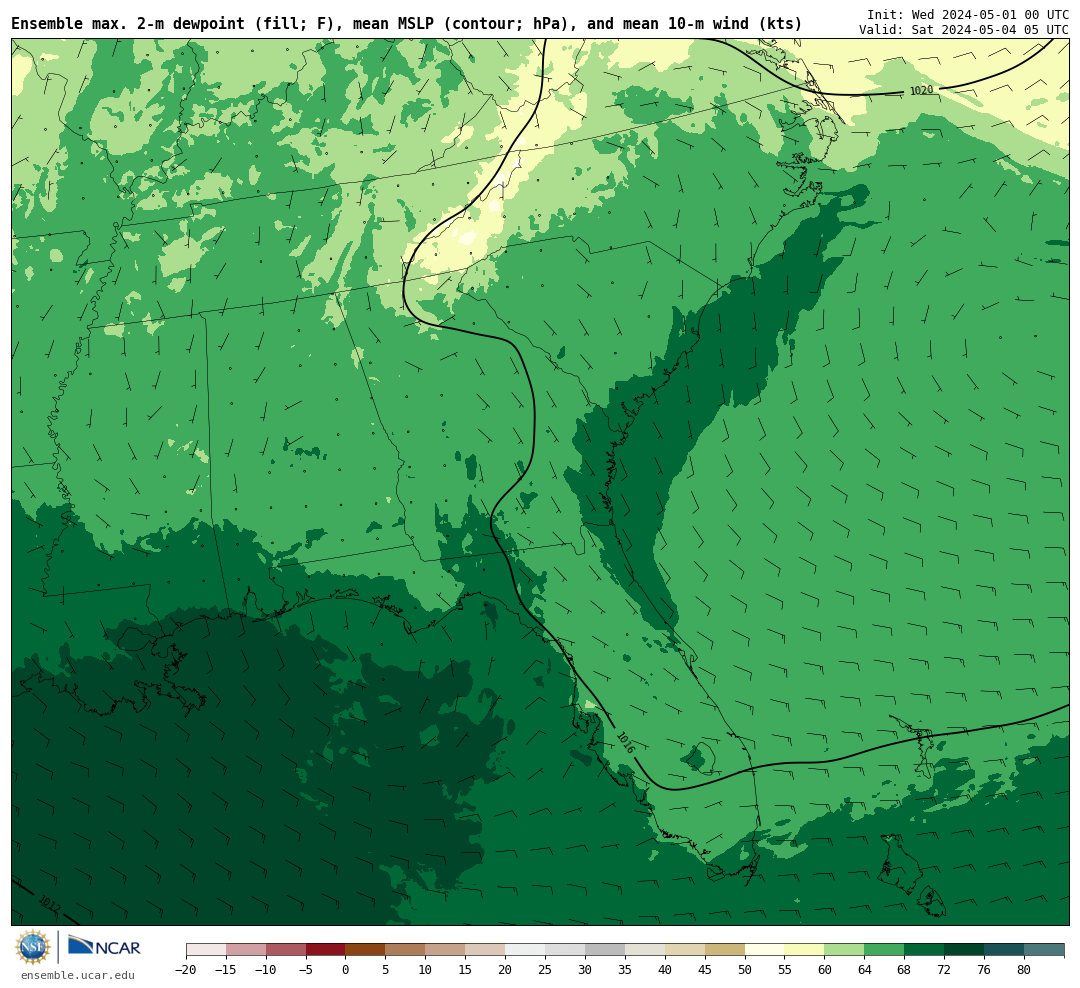Image resolution: width=1080 pixels, height=988 pixels.
Task: Pick the near-white swatch between 20 and 25
Action: click(x=526, y=950)
